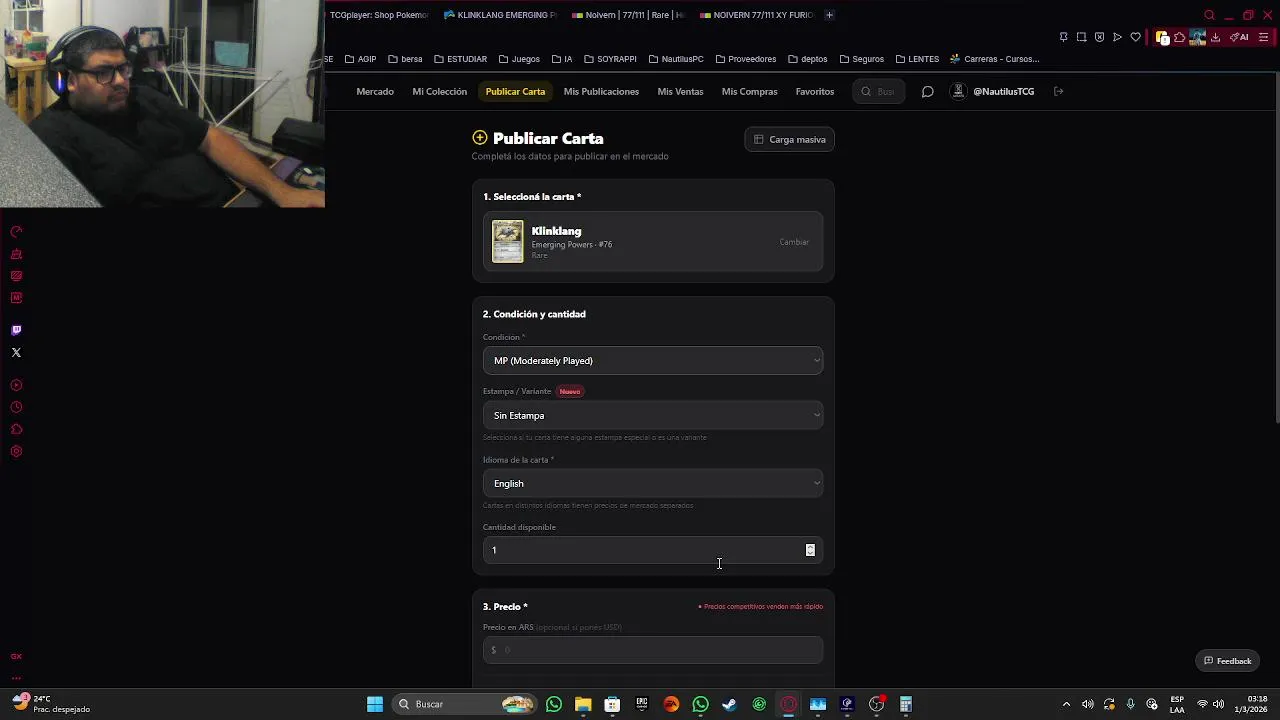Image resolution: width=1280 pixels, height=720 pixels.
Task: Click the ad blocker shield icon
Action: click(1099, 37)
